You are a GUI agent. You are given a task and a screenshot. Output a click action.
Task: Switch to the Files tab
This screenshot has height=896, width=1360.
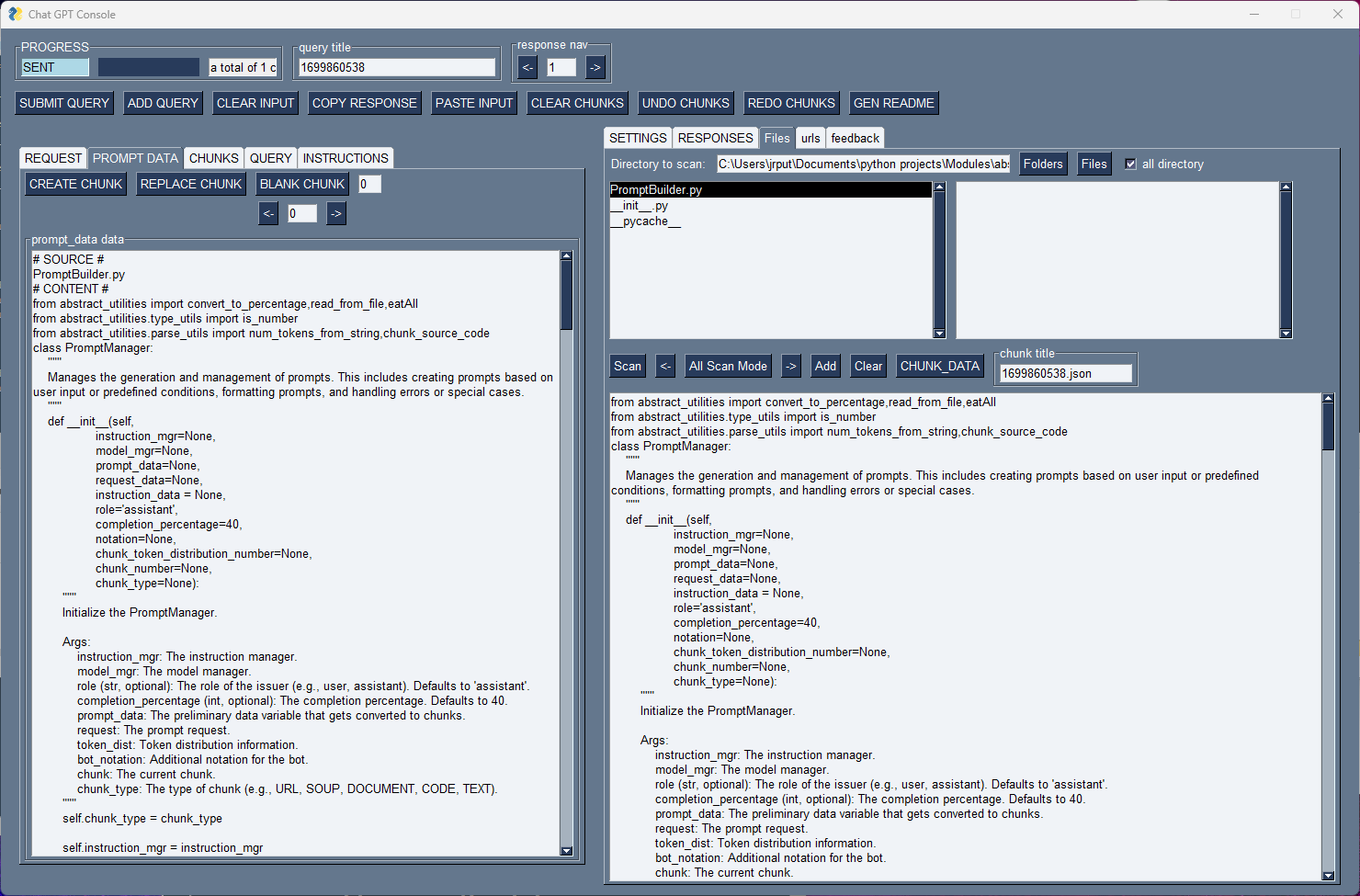(x=776, y=138)
